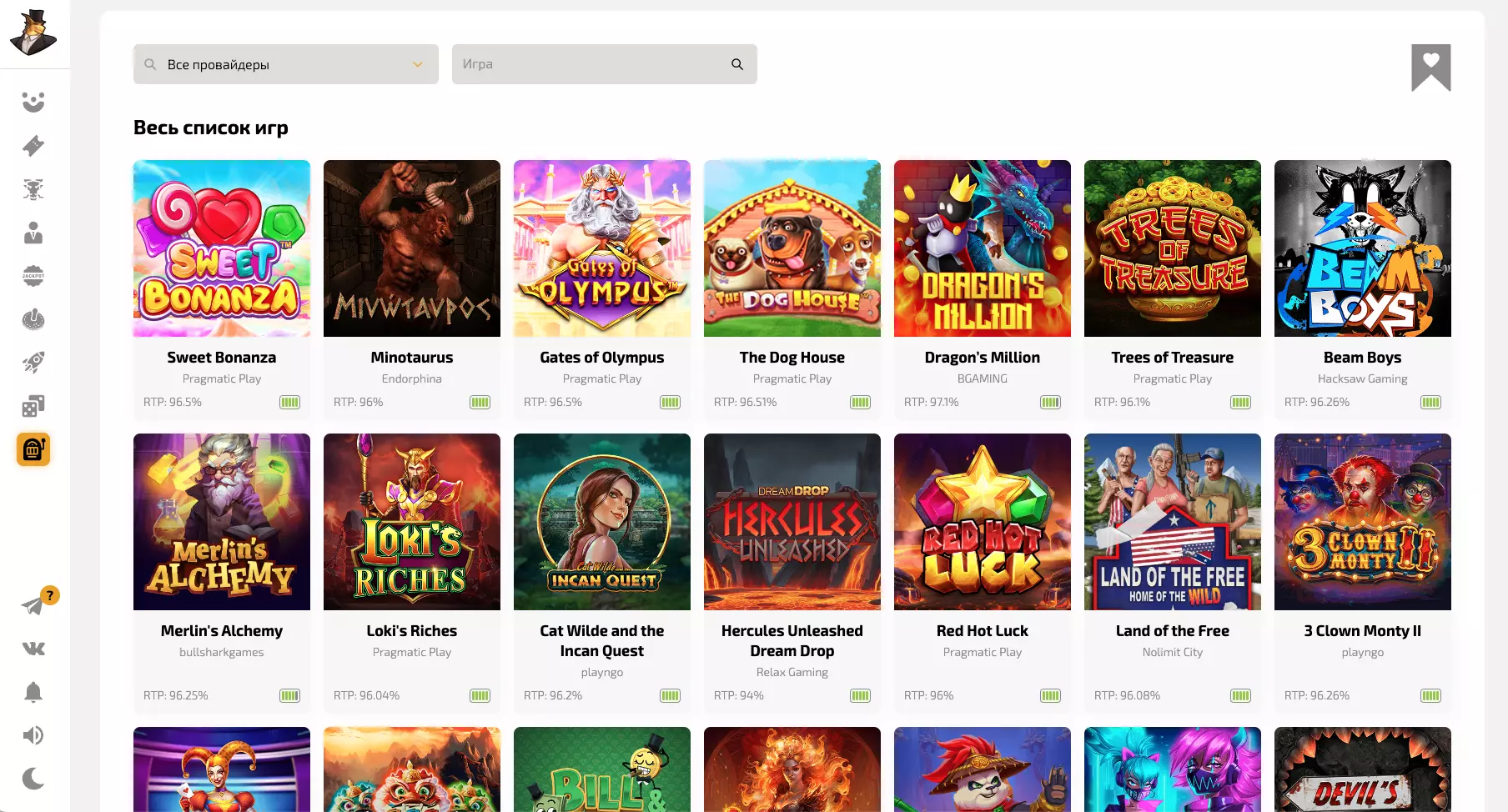Open the Red Hot Luck thumbnail
1508x812 pixels.
[983, 522]
